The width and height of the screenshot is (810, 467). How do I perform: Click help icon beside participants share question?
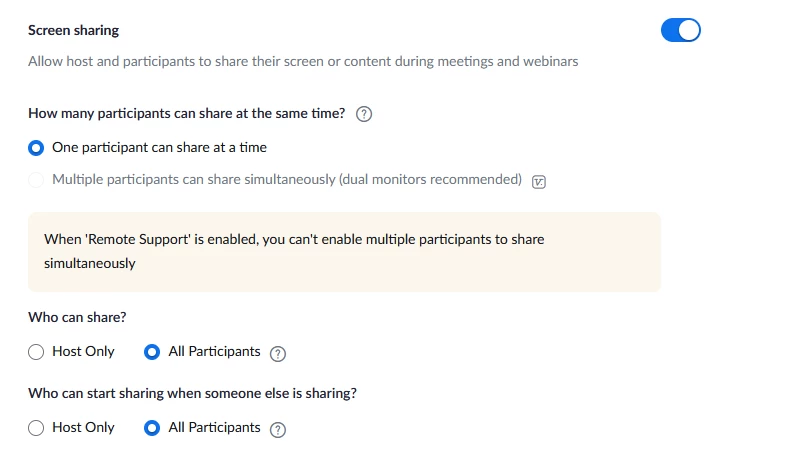364,114
